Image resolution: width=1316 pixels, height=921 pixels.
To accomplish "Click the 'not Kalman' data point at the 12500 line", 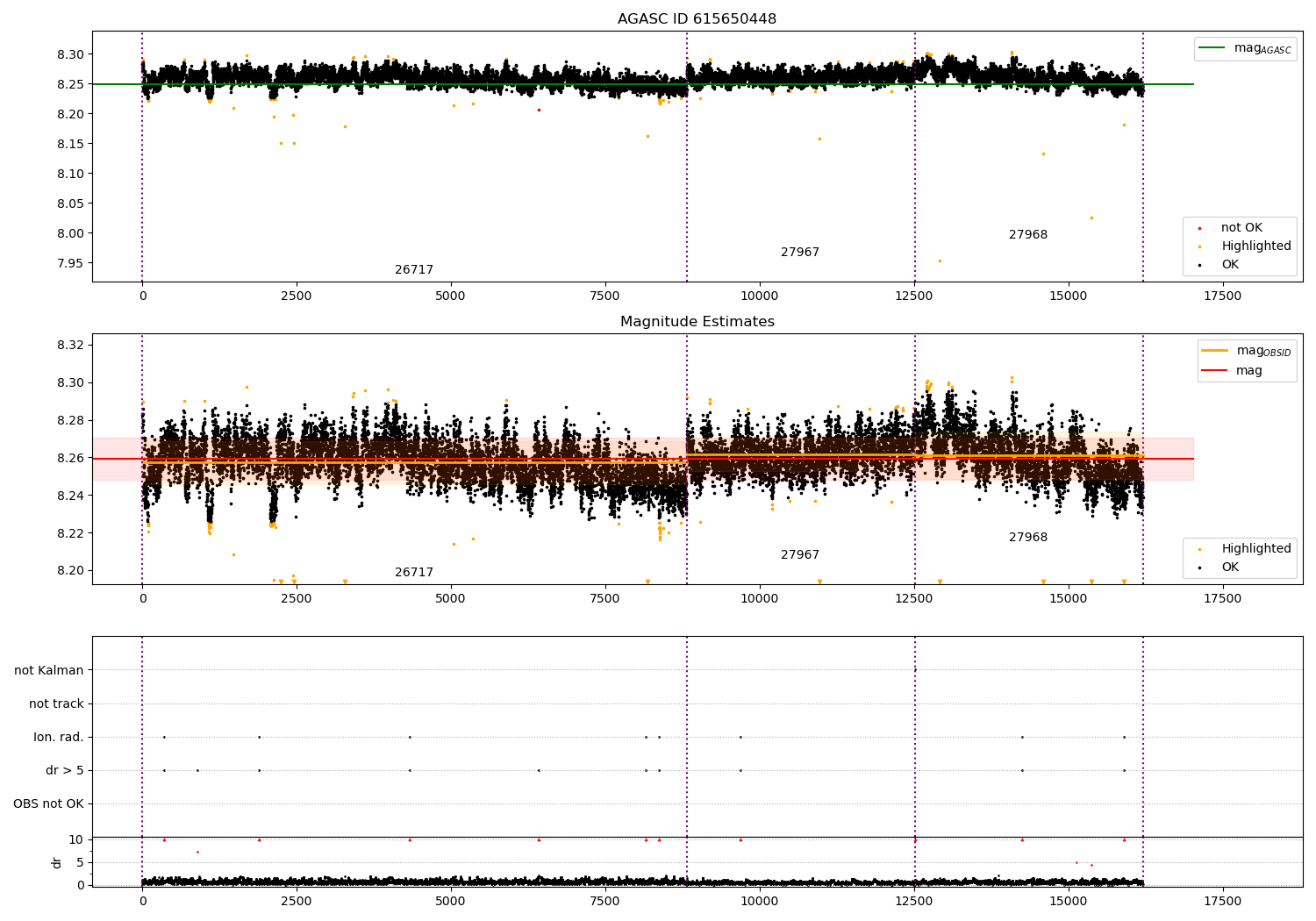I will click(915, 670).
